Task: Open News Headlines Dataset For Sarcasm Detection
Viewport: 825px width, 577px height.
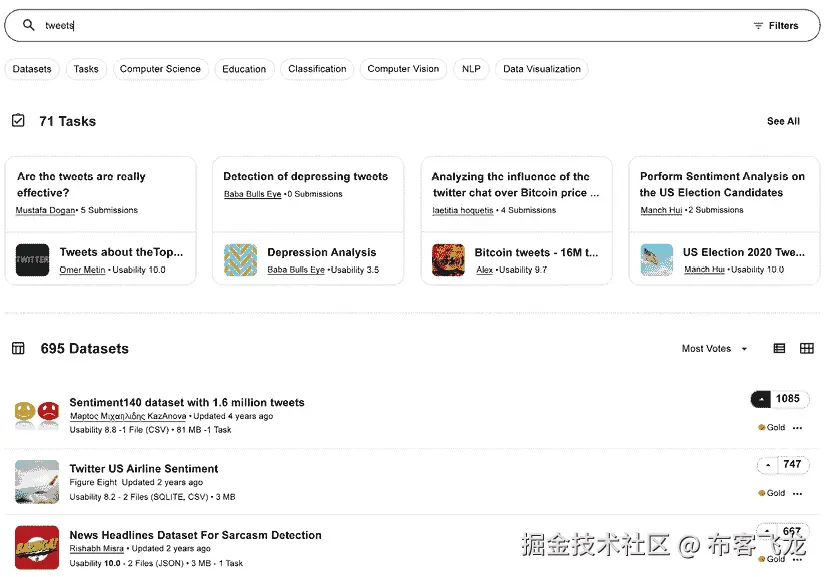Action: pyautogui.click(x=195, y=535)
